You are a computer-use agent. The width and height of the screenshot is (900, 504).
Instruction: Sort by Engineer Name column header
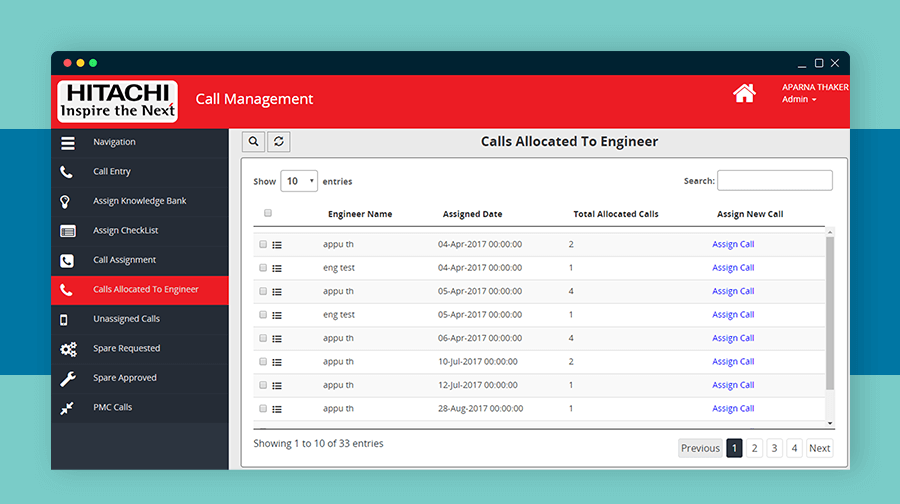click(360, 214)
